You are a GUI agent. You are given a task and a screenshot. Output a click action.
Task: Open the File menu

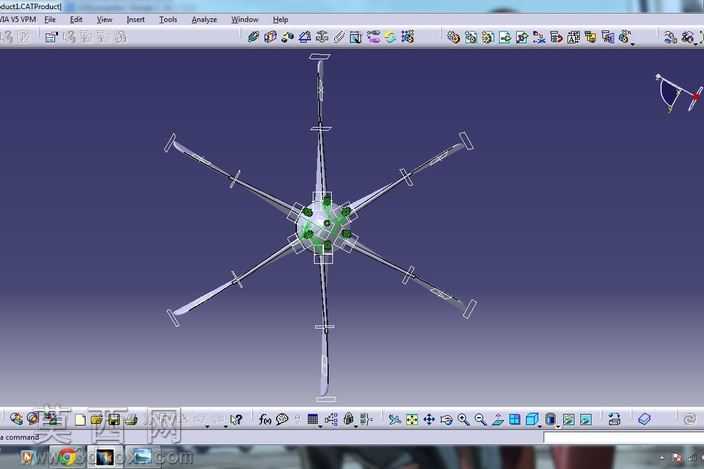coord(50,20)
